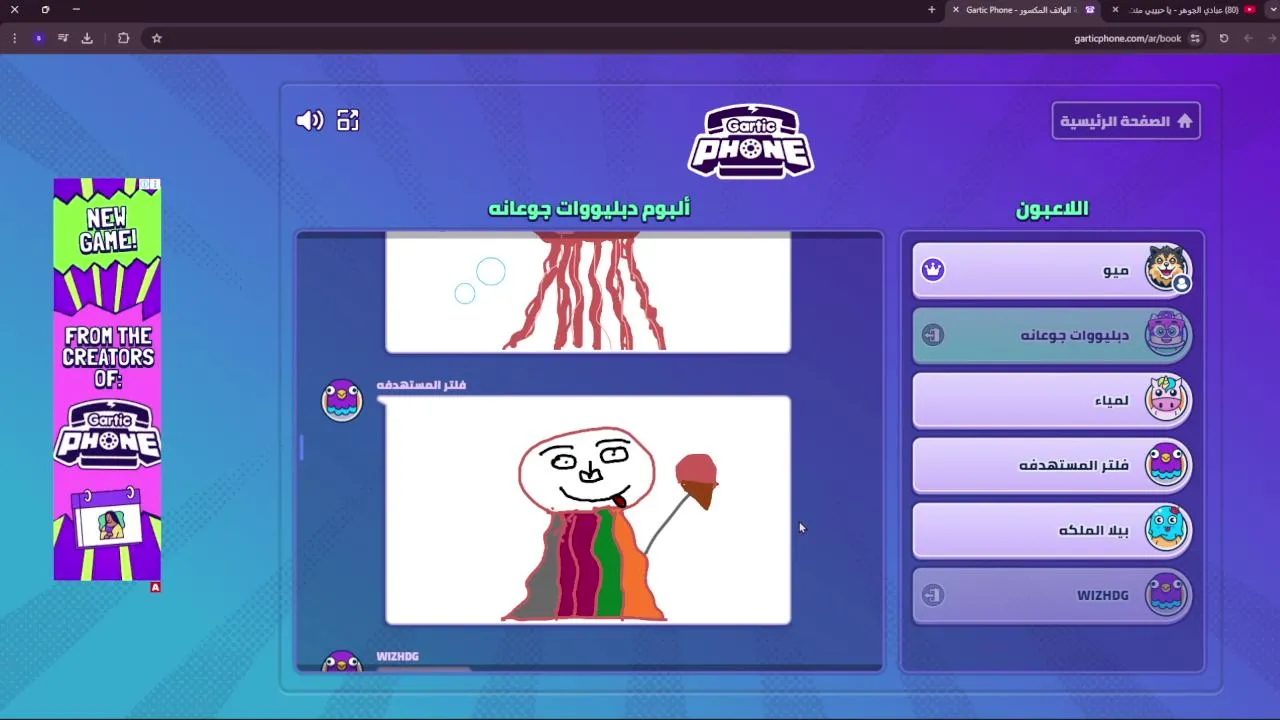Viewport: 1280px width, 720px height.
Task: Click the left-game icon on دبليووات جوعانه row
Action: pos(933,335)
